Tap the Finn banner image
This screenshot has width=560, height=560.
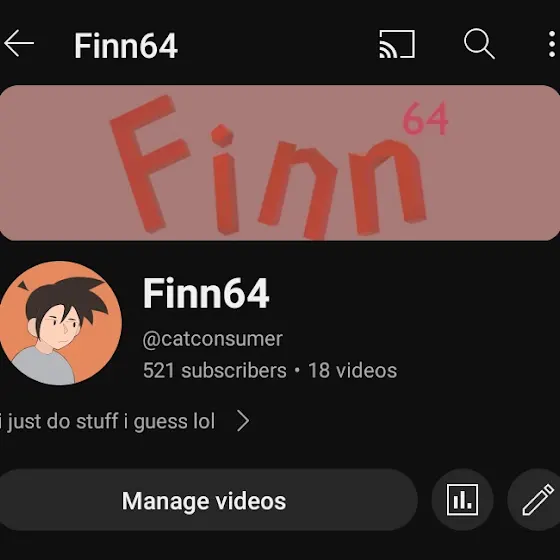pyautogui.click(x=280, y=162)
